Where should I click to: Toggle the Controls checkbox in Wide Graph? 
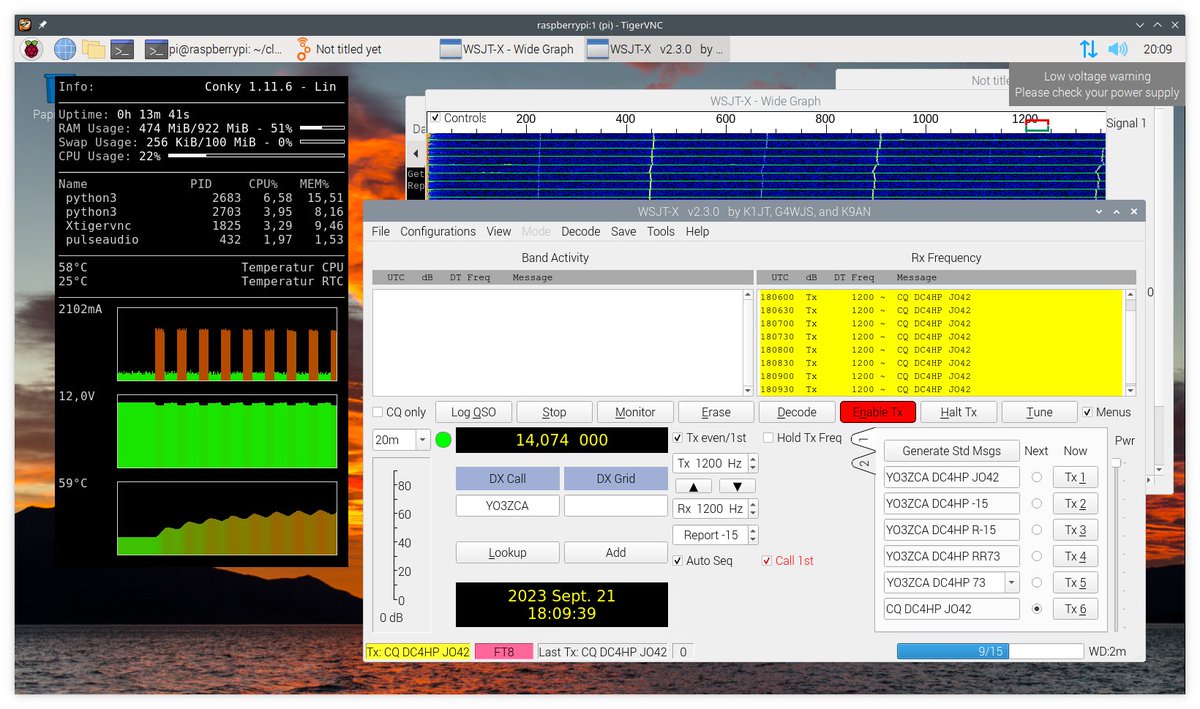tap(435, 118)
